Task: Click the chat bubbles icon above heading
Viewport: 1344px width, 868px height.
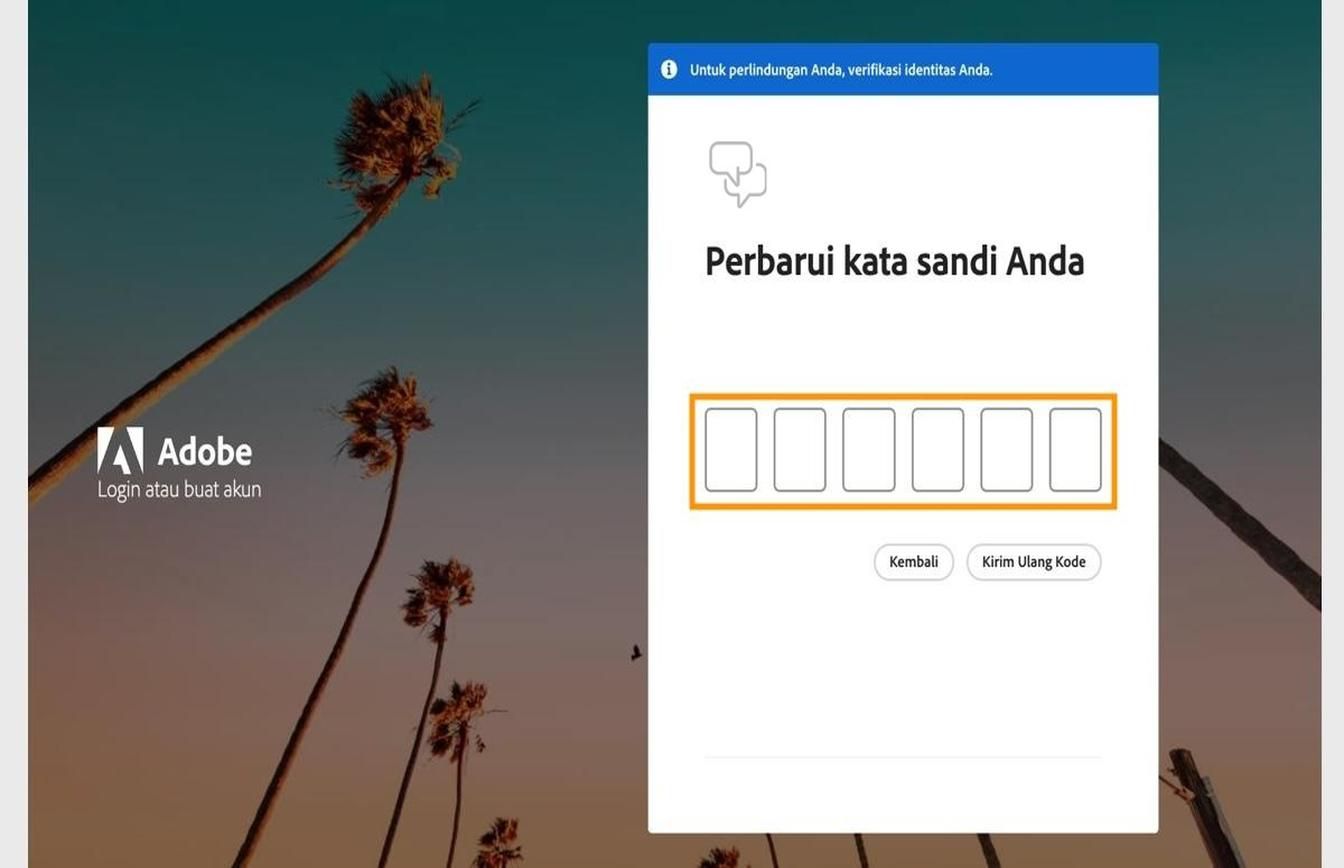Action: (x=738, y=174)
